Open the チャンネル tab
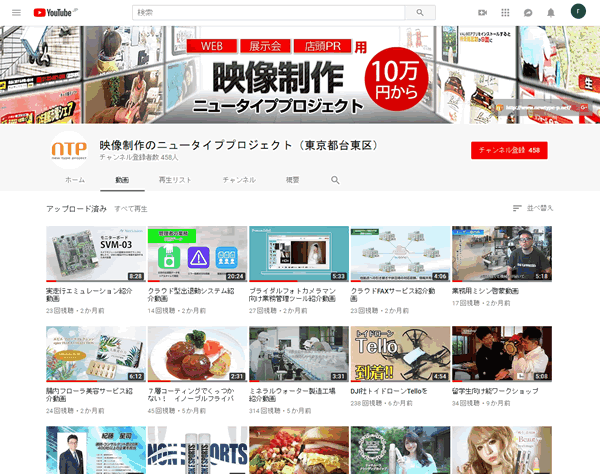Screen dimensions: 600x474 239,180
